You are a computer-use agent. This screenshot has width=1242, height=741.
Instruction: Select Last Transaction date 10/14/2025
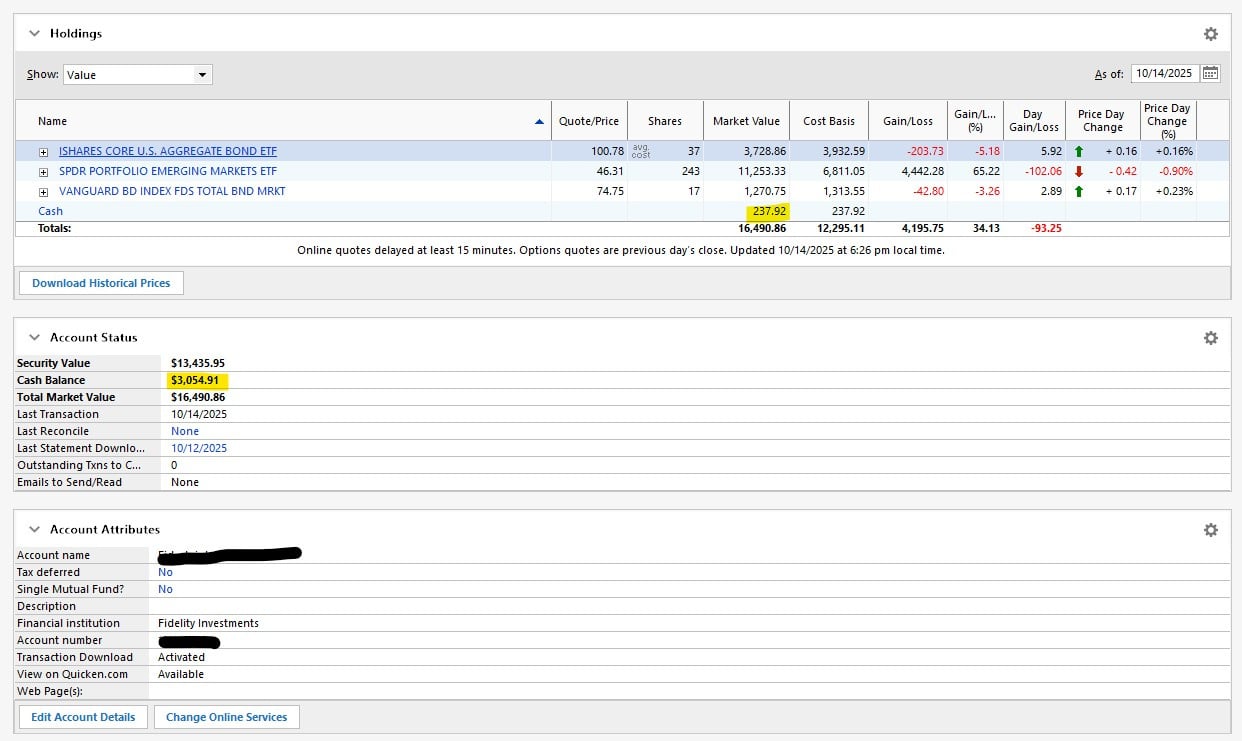tap(199, 414)
